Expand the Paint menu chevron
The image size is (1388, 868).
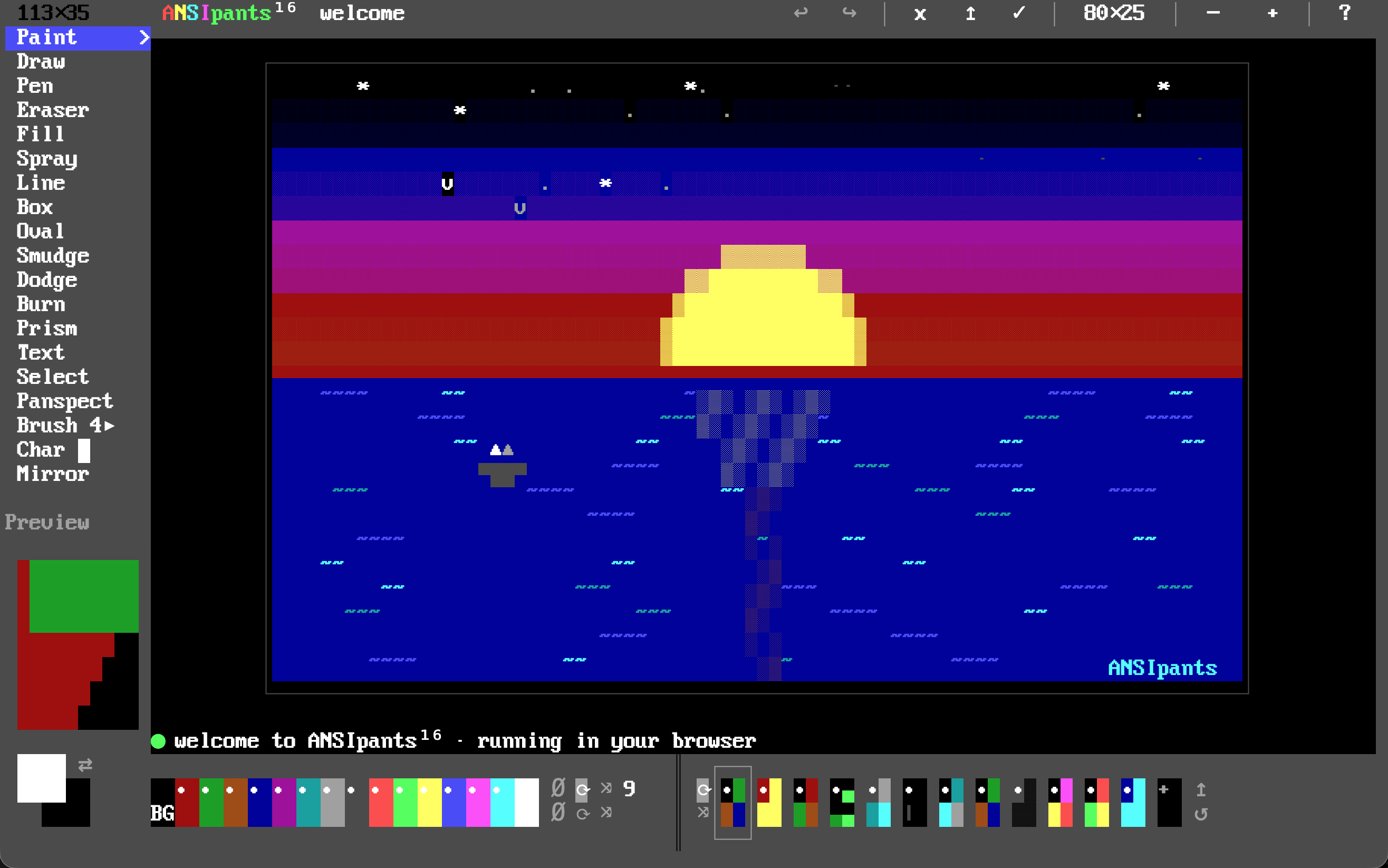pyautogui.click(x=144, y=38)
